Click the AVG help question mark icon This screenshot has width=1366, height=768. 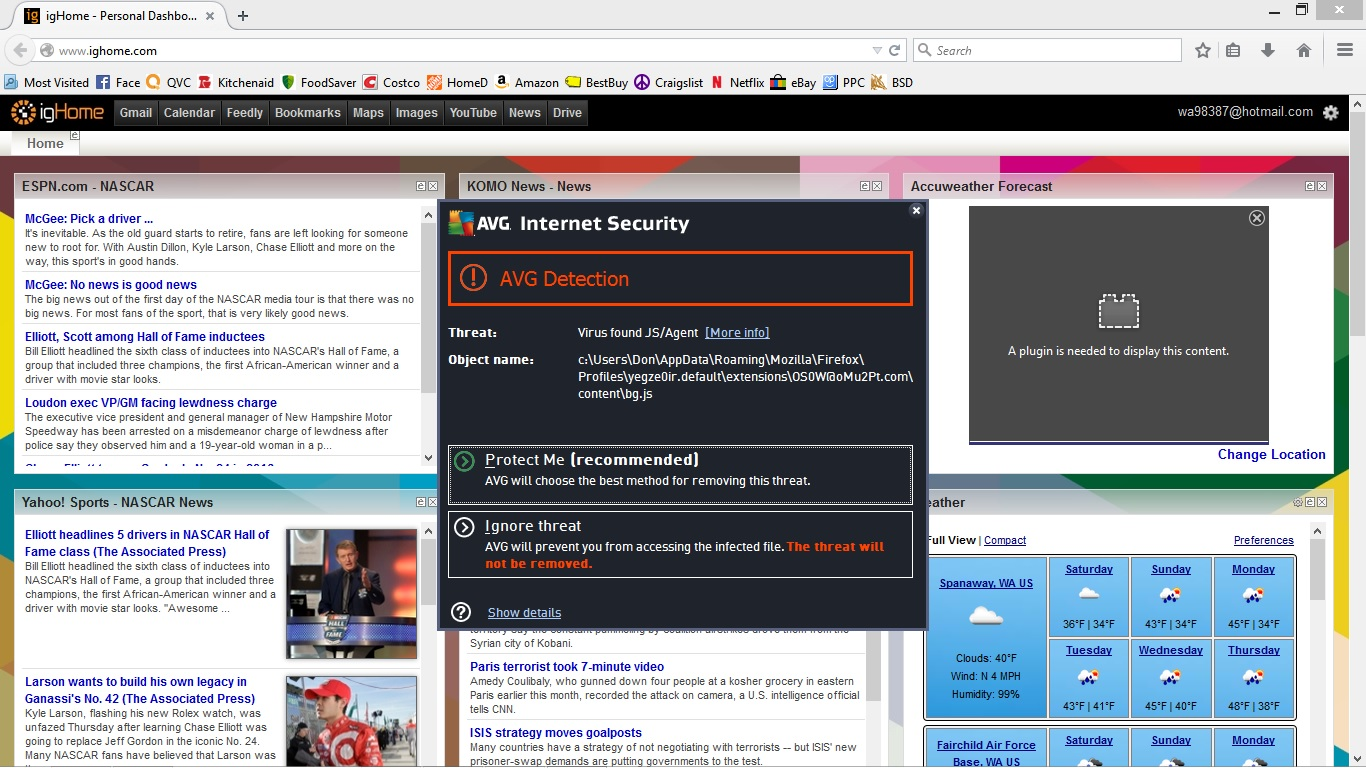pos(461,612)
